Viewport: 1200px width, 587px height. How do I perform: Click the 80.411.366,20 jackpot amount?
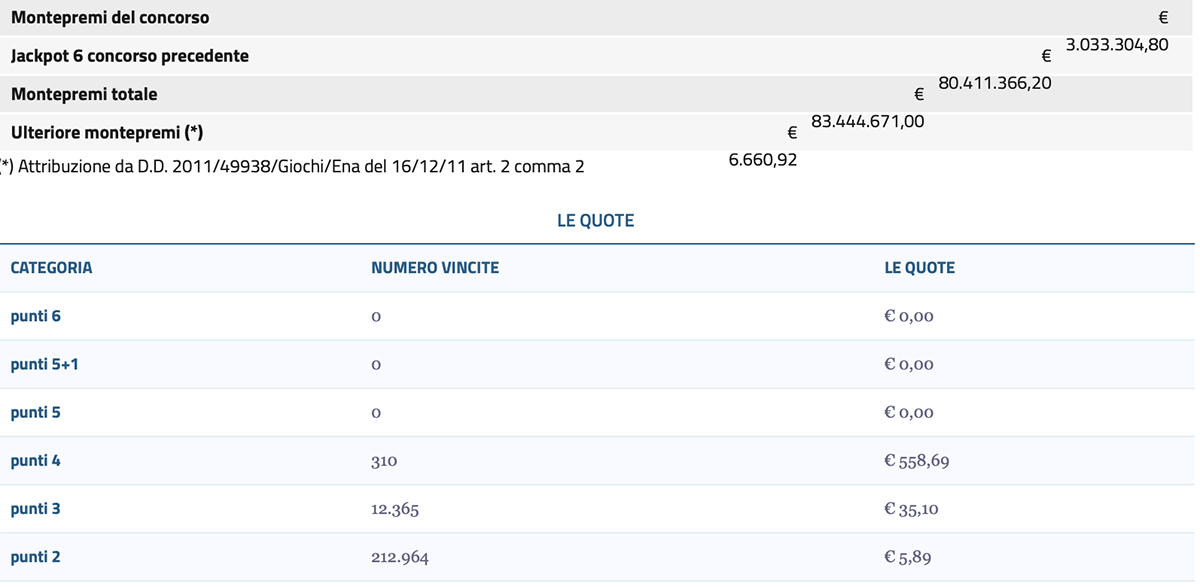tap(995, 83)
